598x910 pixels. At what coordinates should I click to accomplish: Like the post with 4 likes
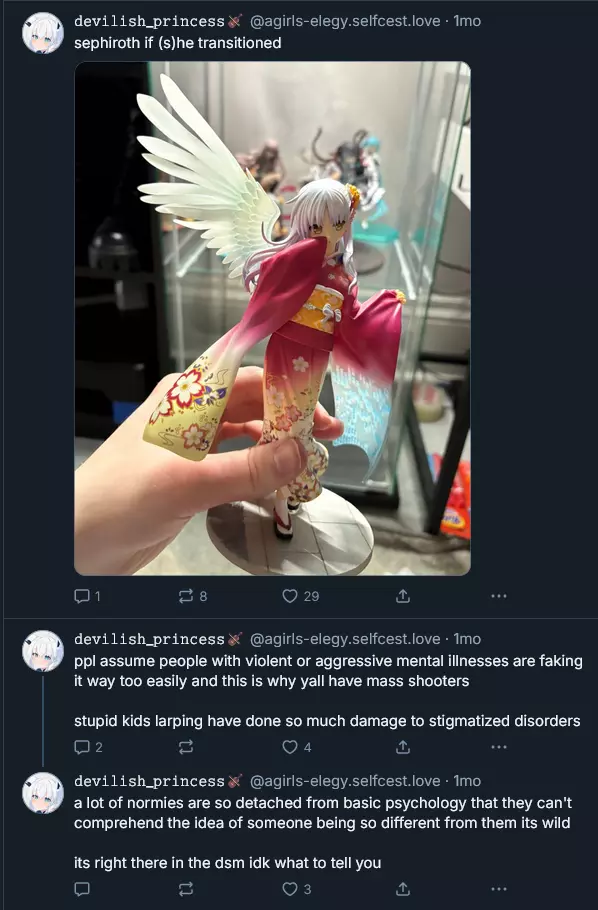tap(297, 747)
